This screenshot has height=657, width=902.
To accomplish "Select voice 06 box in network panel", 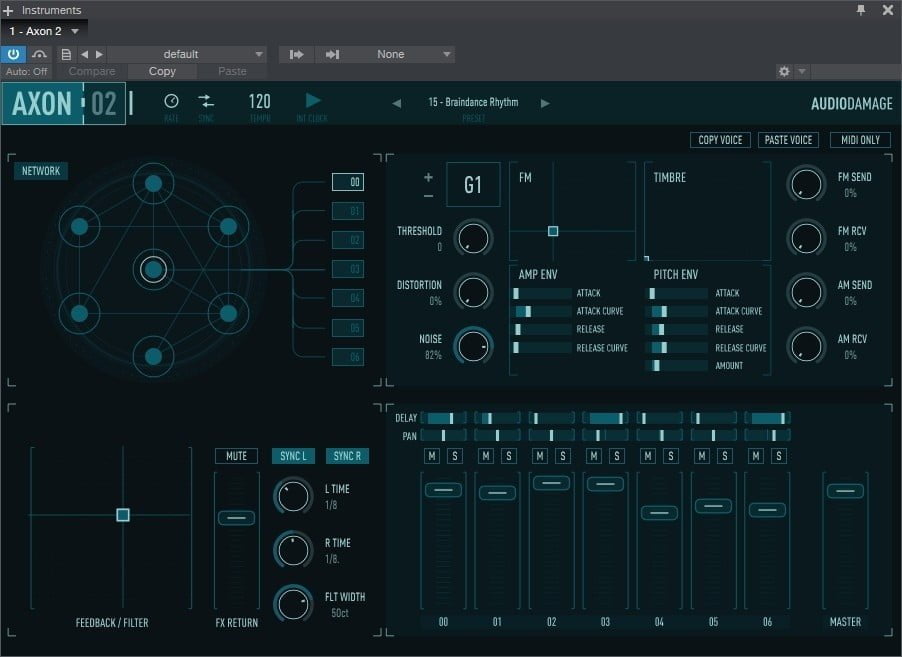I will point(348,357).
